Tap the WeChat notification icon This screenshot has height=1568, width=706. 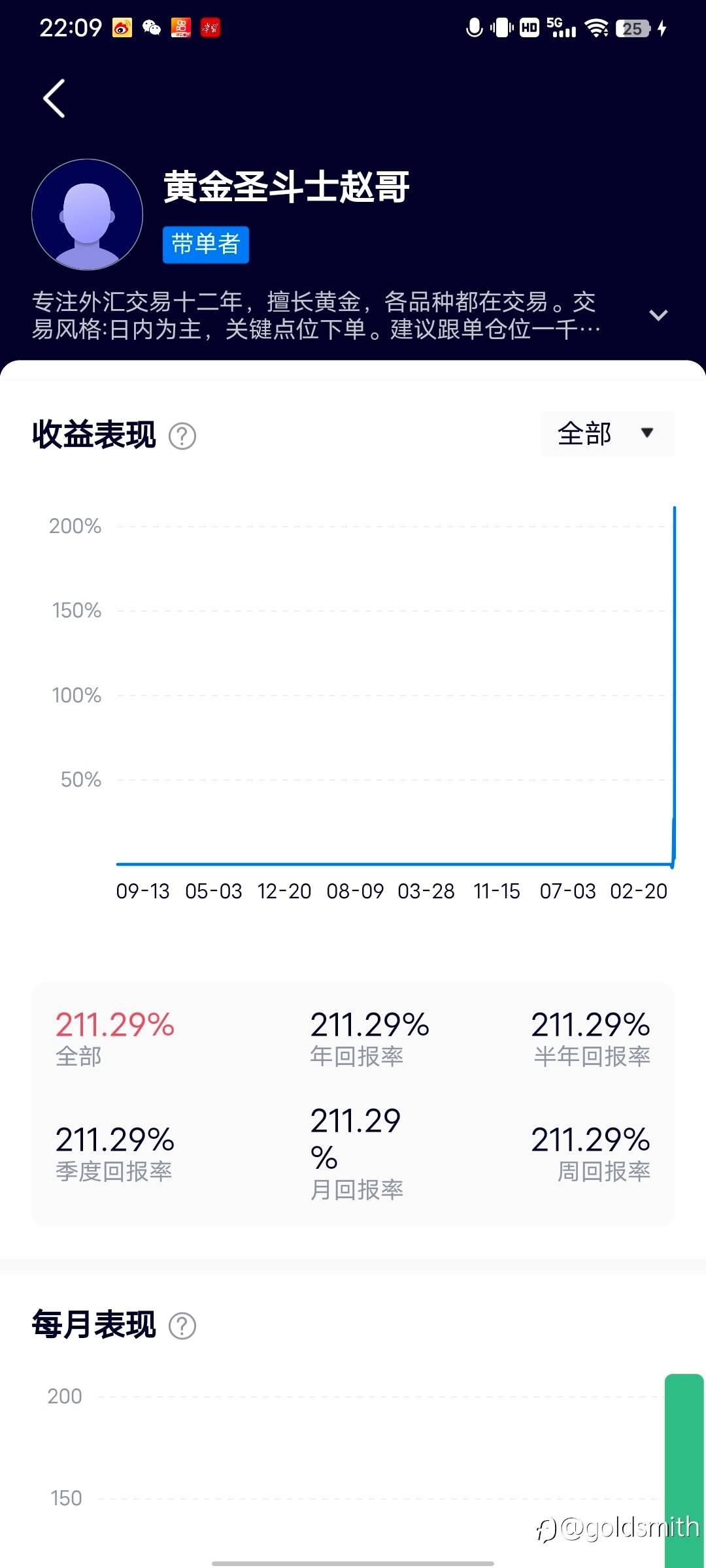(152, 28)
